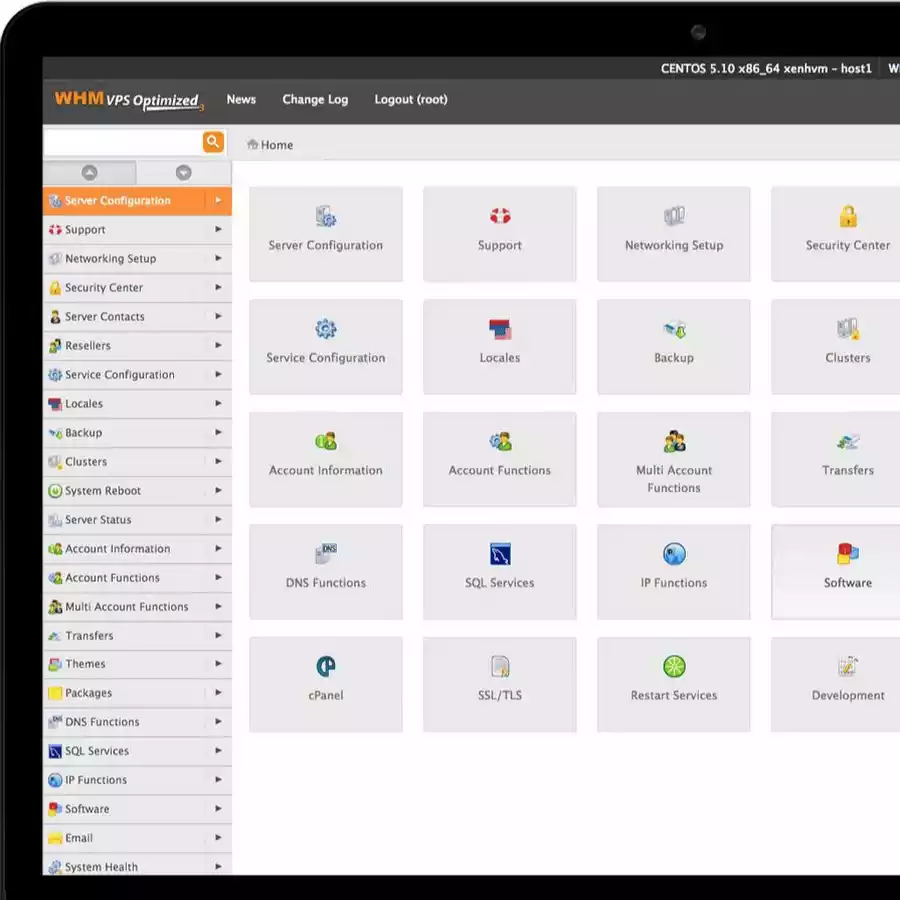Open the Service Configuration gear tile

point(325,346)
